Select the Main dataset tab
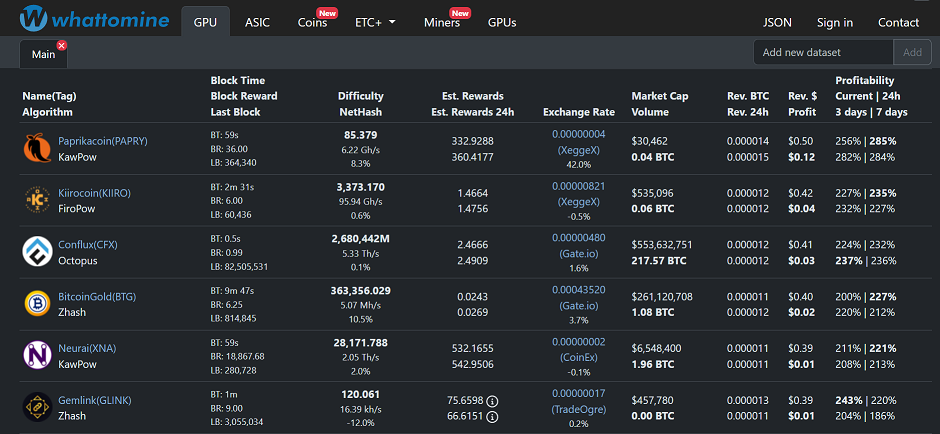The height and width of the screenshot is (434, 940). (x=43, y=54)
